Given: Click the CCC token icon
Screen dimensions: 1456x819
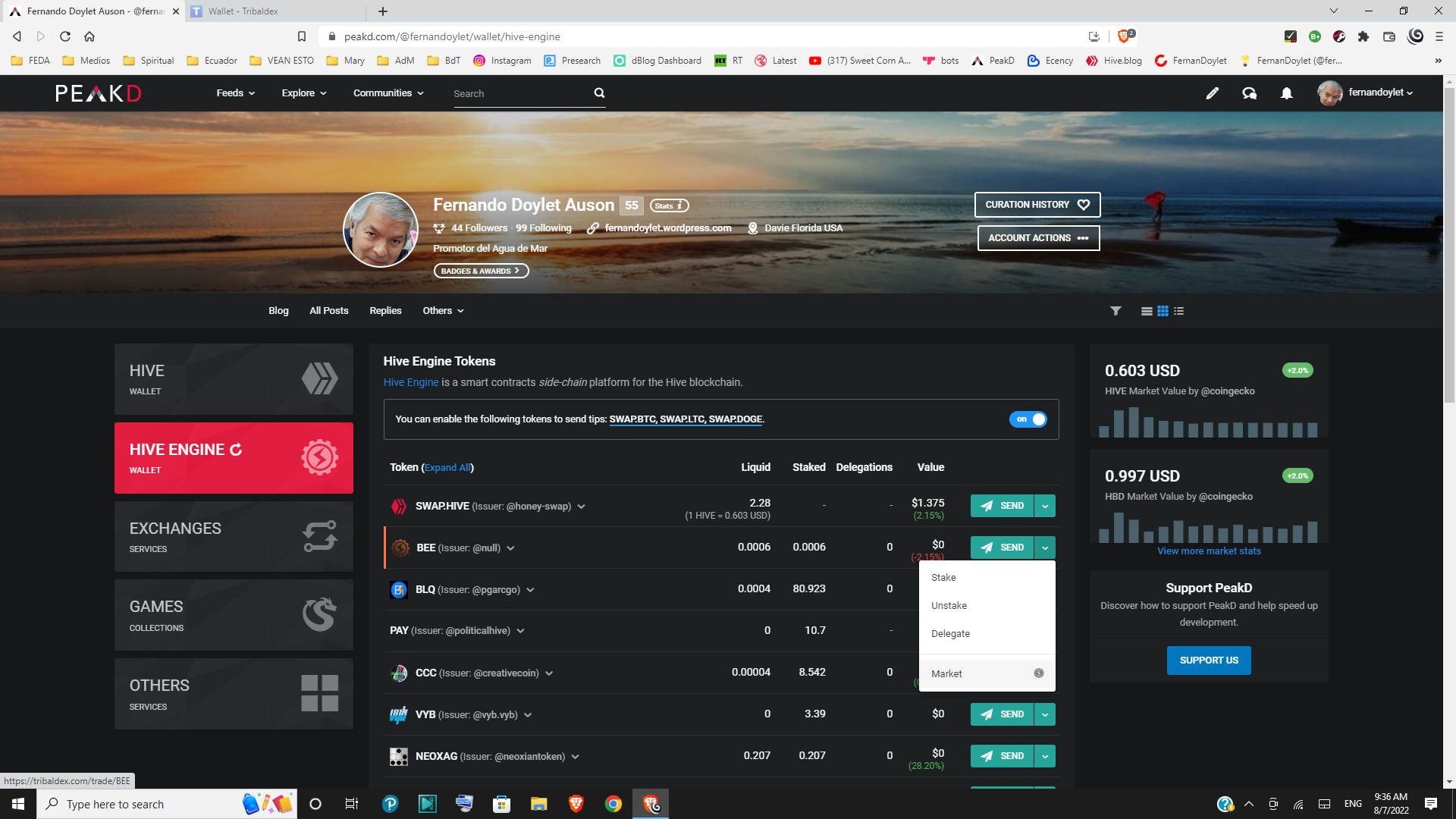Looking at the screenshot, I should point(399,673).
